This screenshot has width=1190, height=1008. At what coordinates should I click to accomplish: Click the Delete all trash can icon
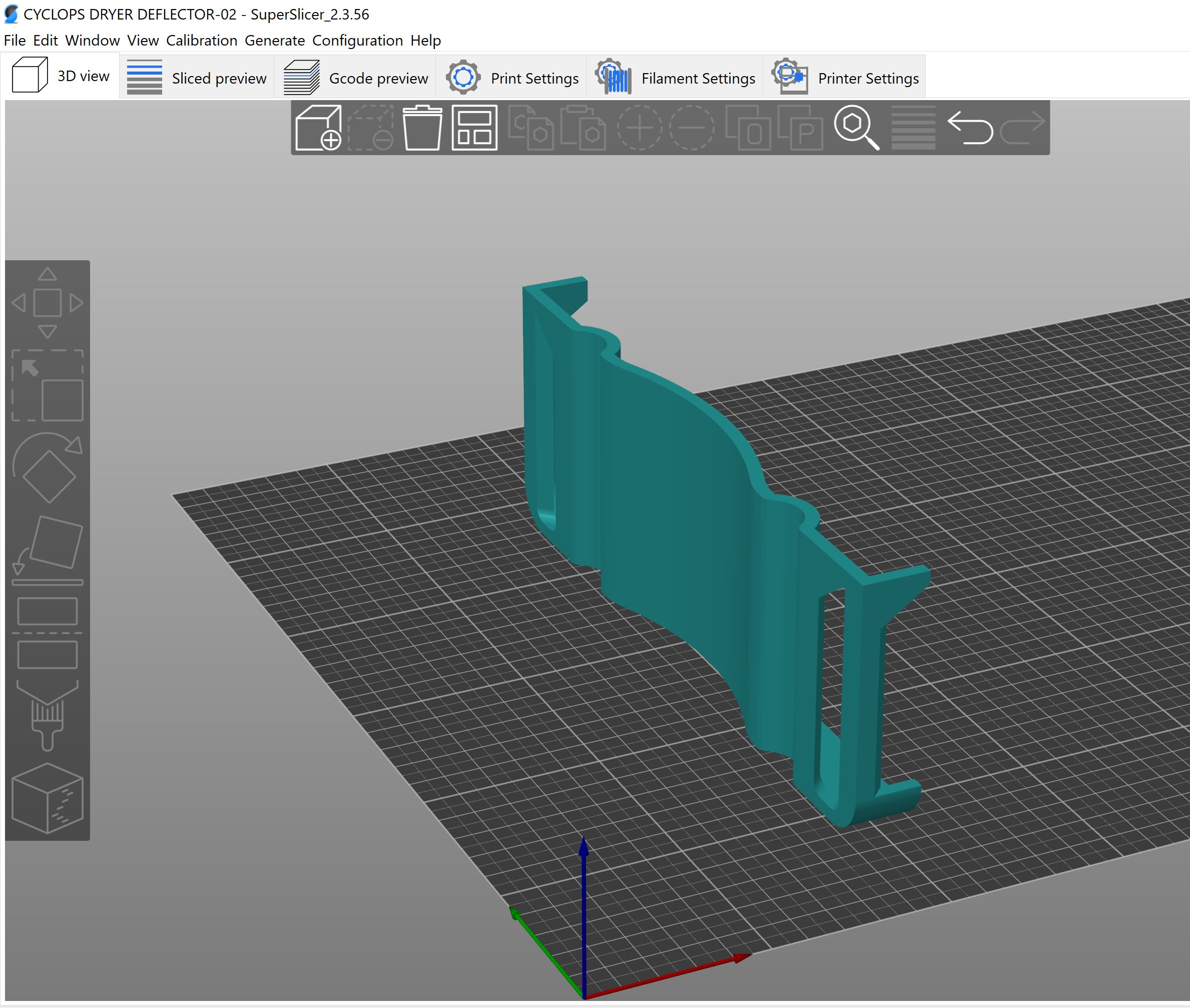[422, 128]
